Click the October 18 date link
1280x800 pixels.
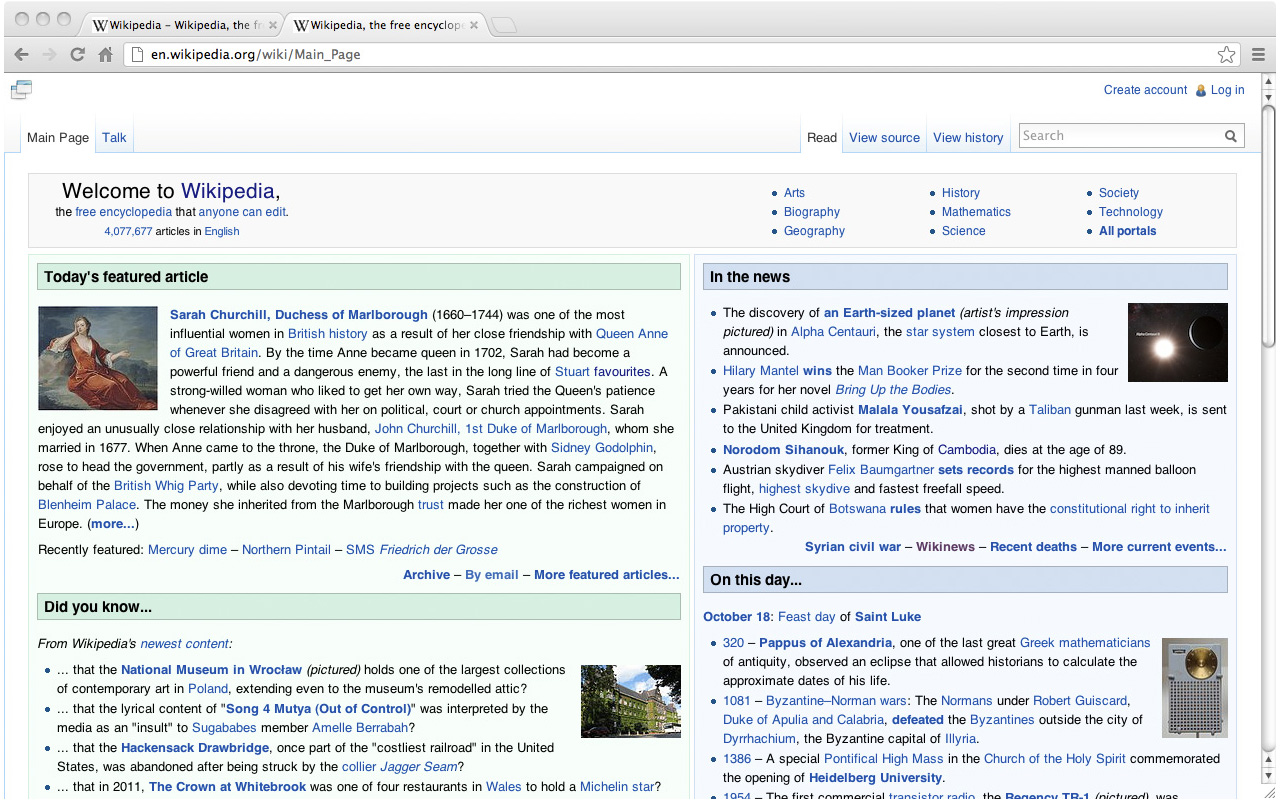[736, 617]
